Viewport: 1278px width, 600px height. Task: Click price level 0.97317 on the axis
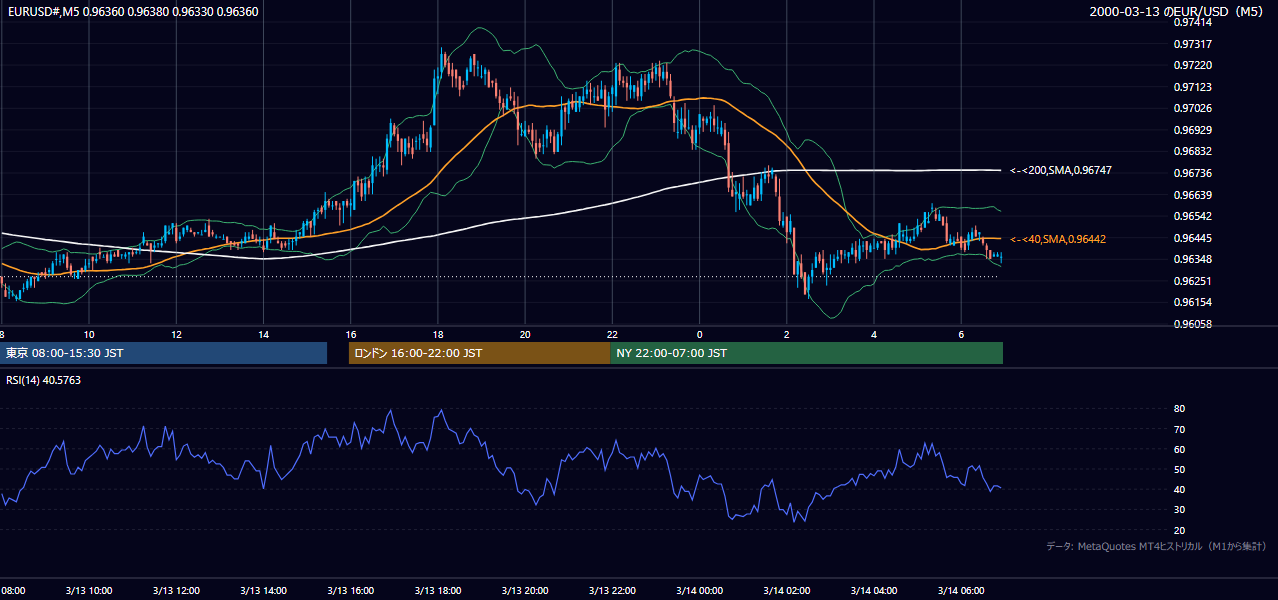pos(1194,44)
